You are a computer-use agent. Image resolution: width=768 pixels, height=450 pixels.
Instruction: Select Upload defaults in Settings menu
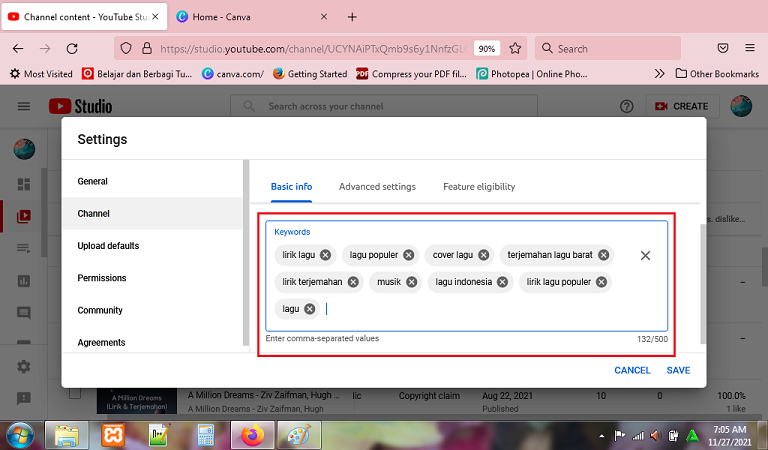point(153,246)
